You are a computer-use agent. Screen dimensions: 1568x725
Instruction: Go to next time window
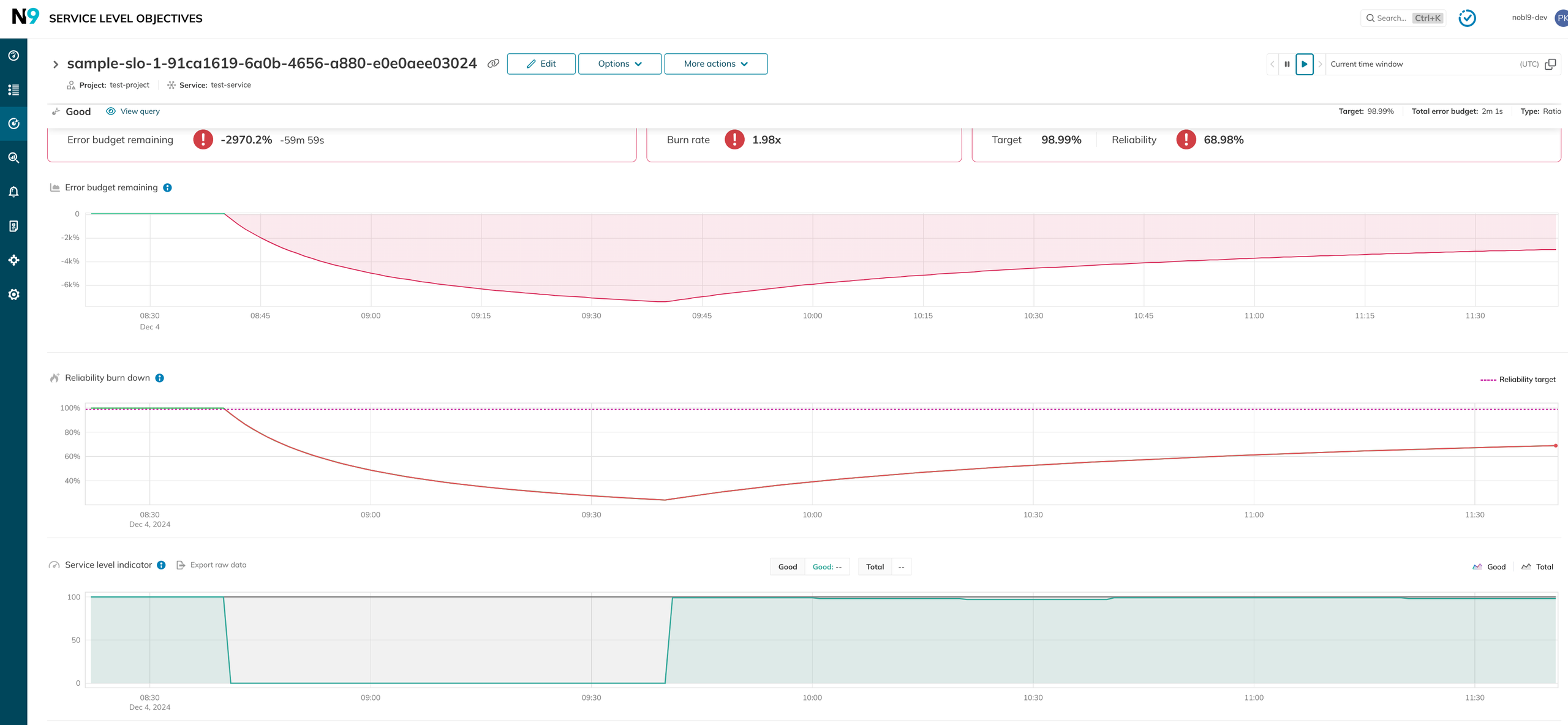click(x=1320, y=64)
